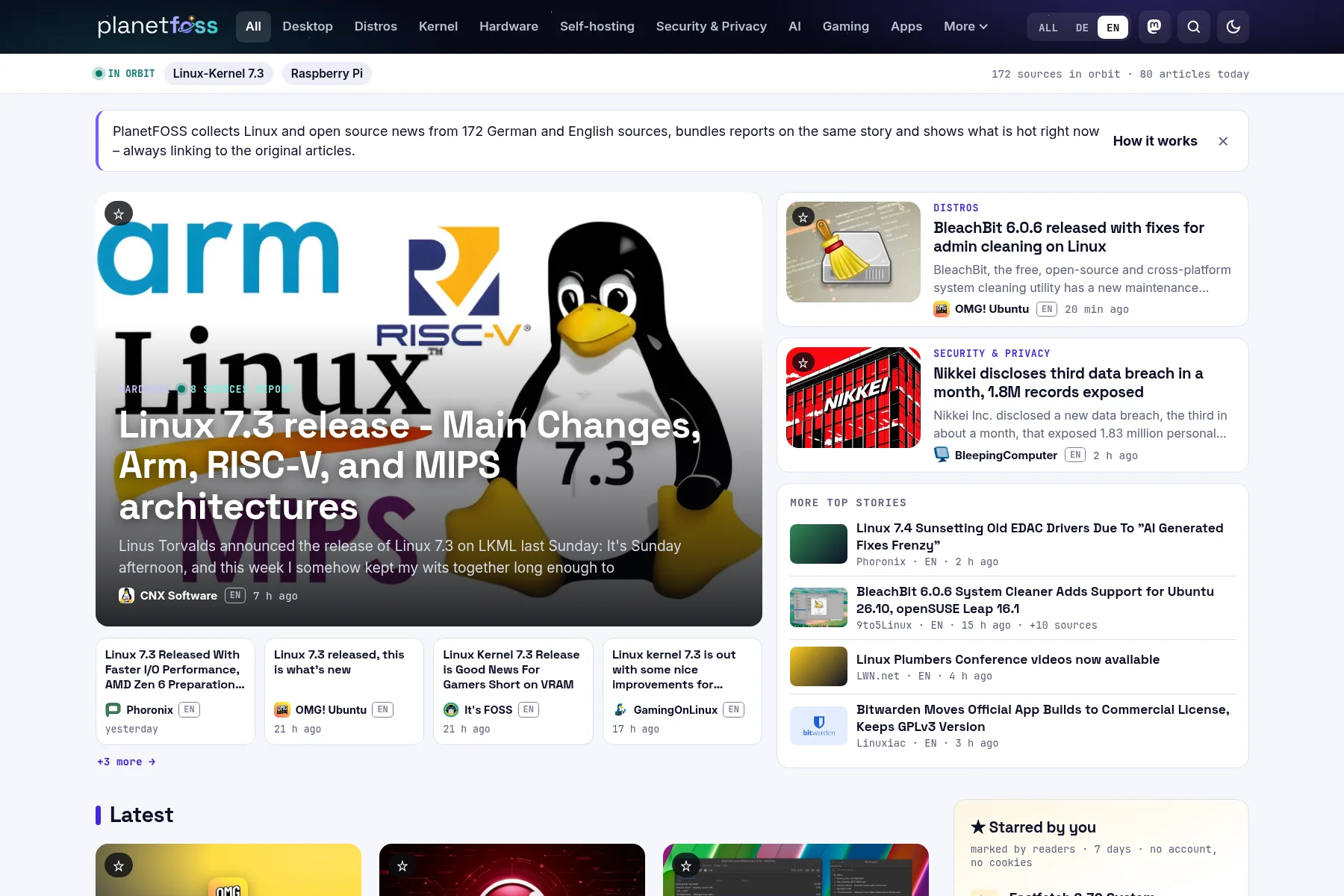The height and width of the screenshot is (896, 1344).
Task: Show the +3 more related reports
Action: [126, 762]
